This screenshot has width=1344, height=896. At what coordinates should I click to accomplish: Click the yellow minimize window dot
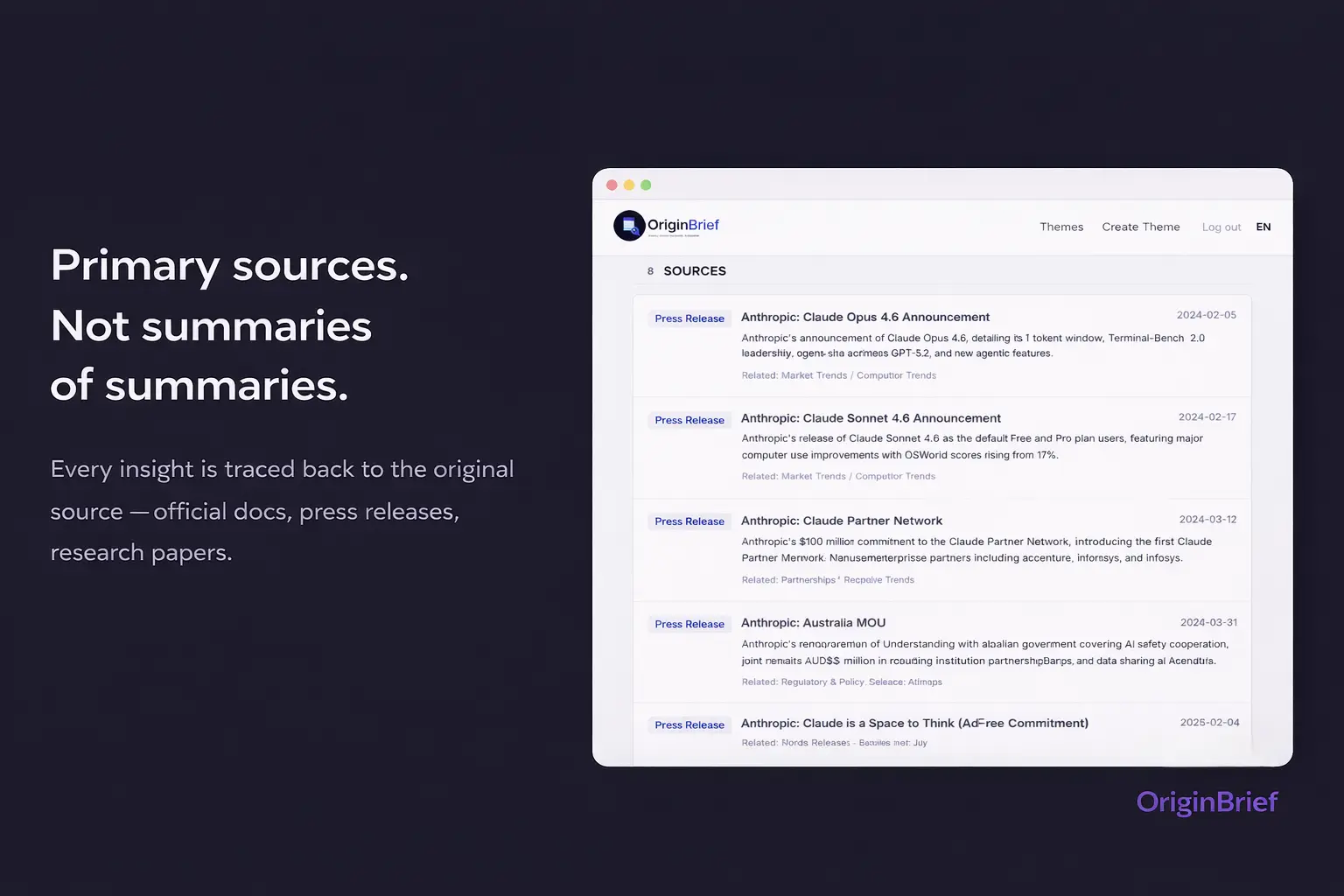click(629, 185)
